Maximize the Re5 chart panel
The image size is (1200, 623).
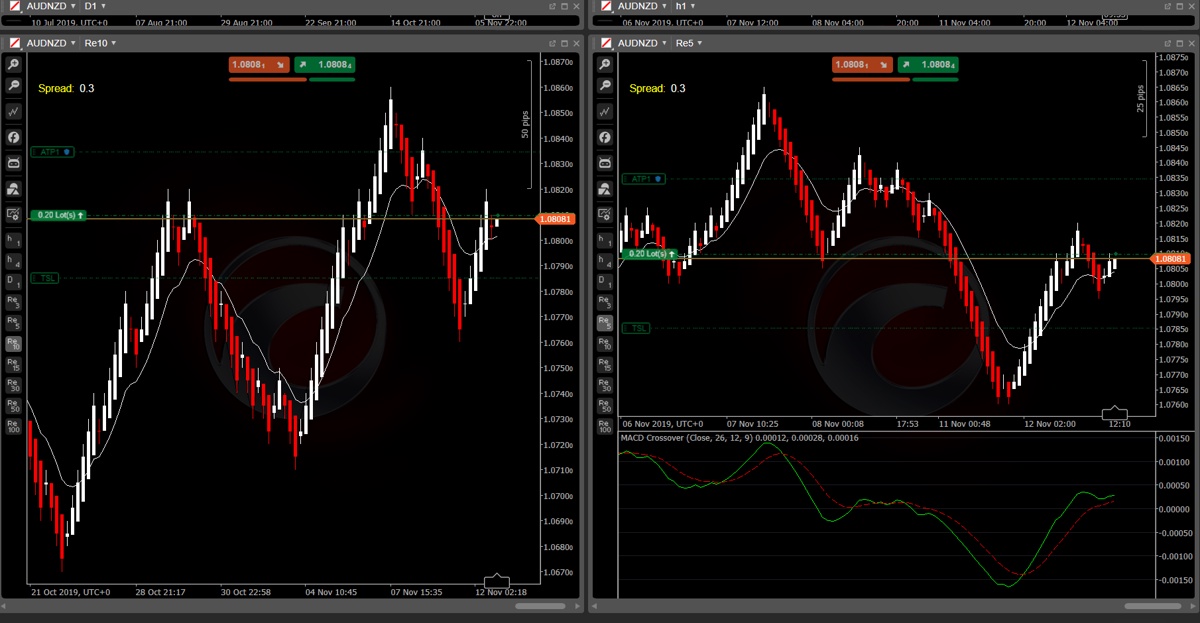click(x=1179, y=43)
